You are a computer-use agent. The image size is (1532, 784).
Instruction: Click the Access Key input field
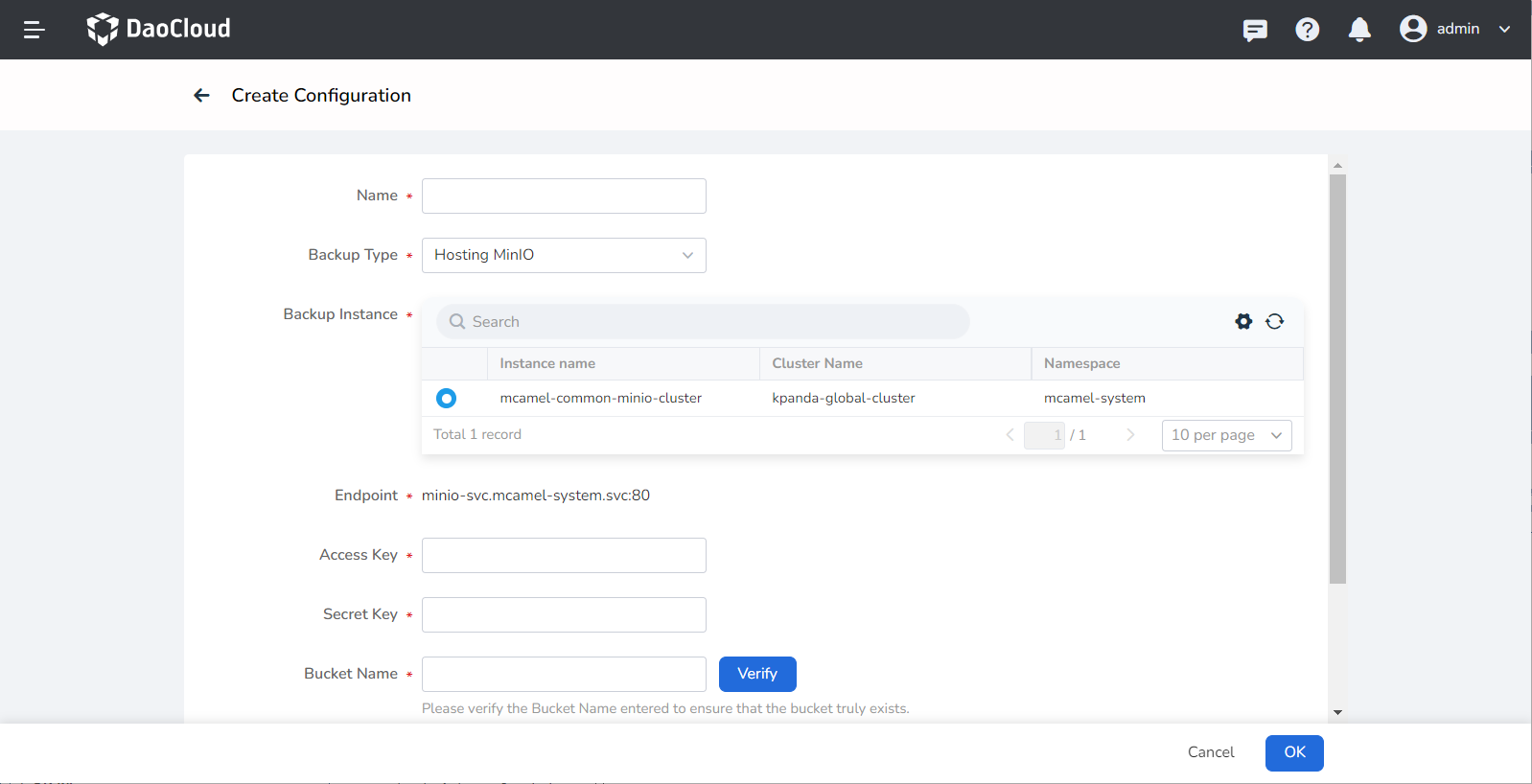coord(564,555)
